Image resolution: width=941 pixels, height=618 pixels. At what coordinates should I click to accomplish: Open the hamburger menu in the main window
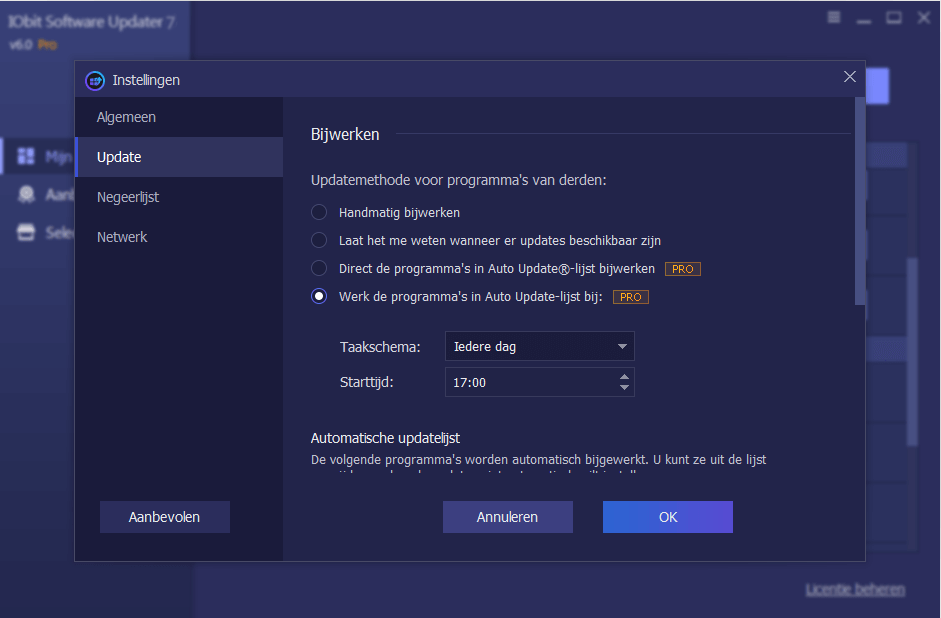(x=834, y=18)
